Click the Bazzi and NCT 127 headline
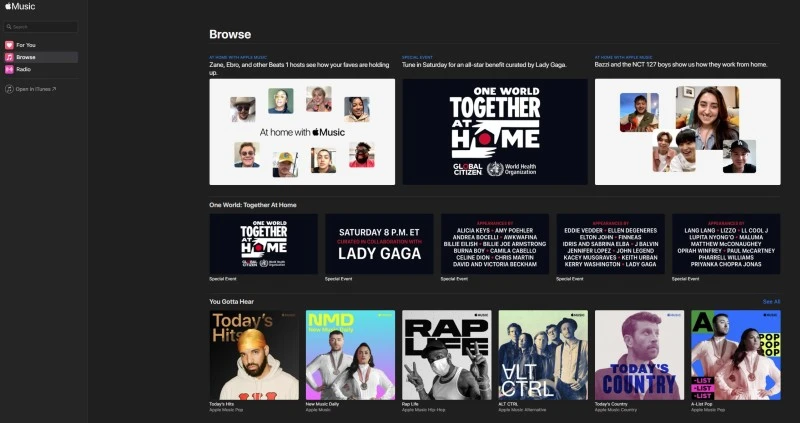This screenshot has height=423, width=800. click(x=681, y=65)
